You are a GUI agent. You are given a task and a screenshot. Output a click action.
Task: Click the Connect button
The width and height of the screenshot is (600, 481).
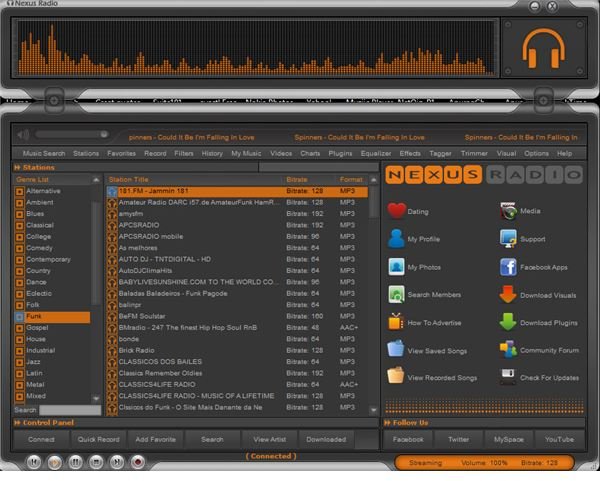pyautogui.click(x=41, y=439)
